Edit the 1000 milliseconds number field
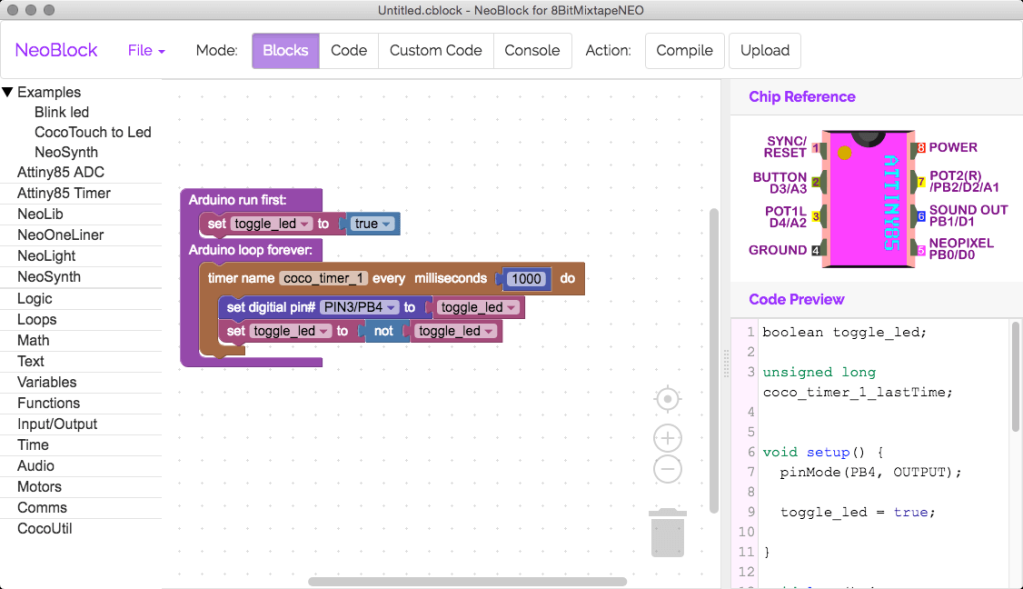The image size is (1023, 589). point(525,279)
